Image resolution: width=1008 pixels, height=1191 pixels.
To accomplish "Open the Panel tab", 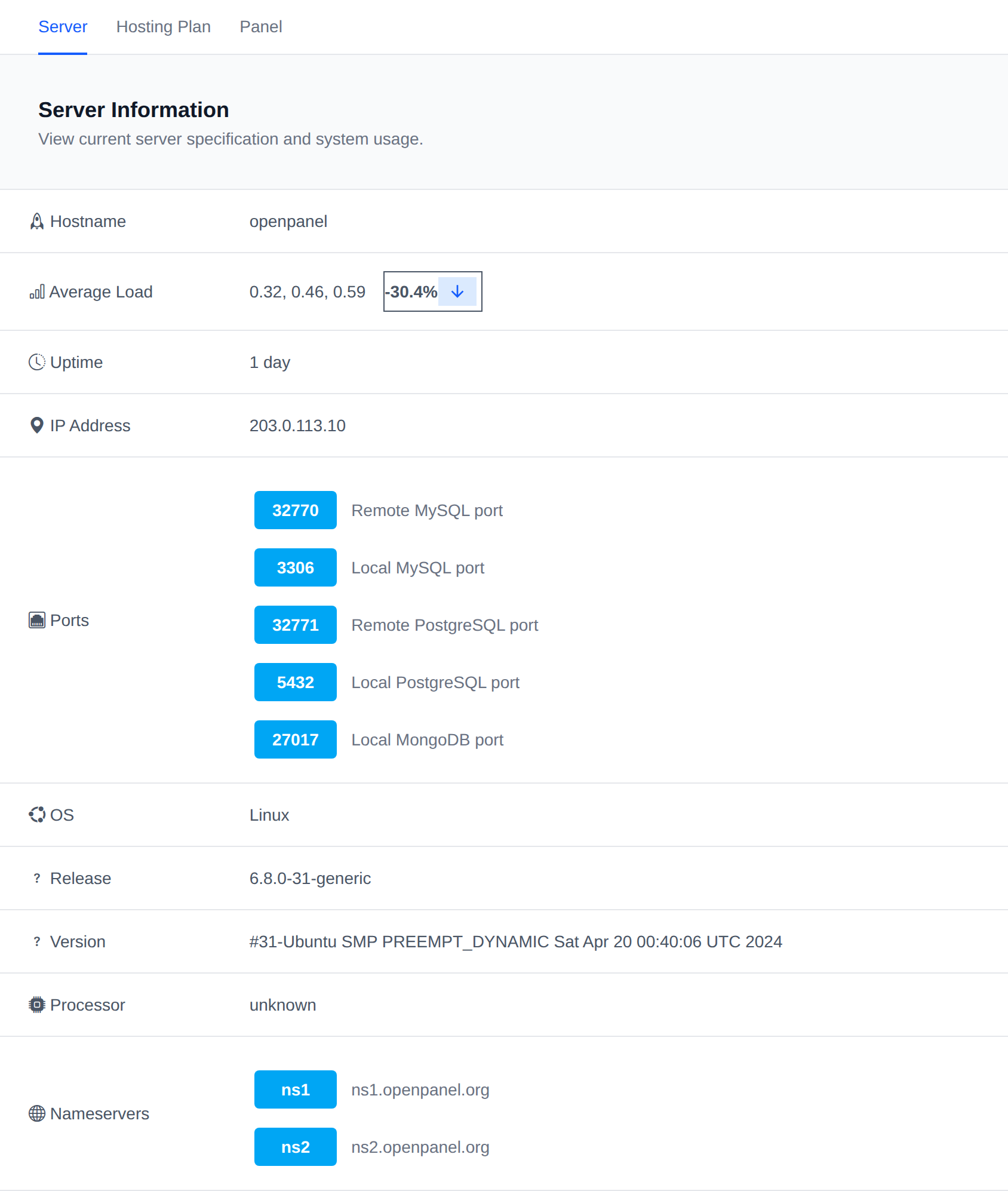I will pos(261,27).
